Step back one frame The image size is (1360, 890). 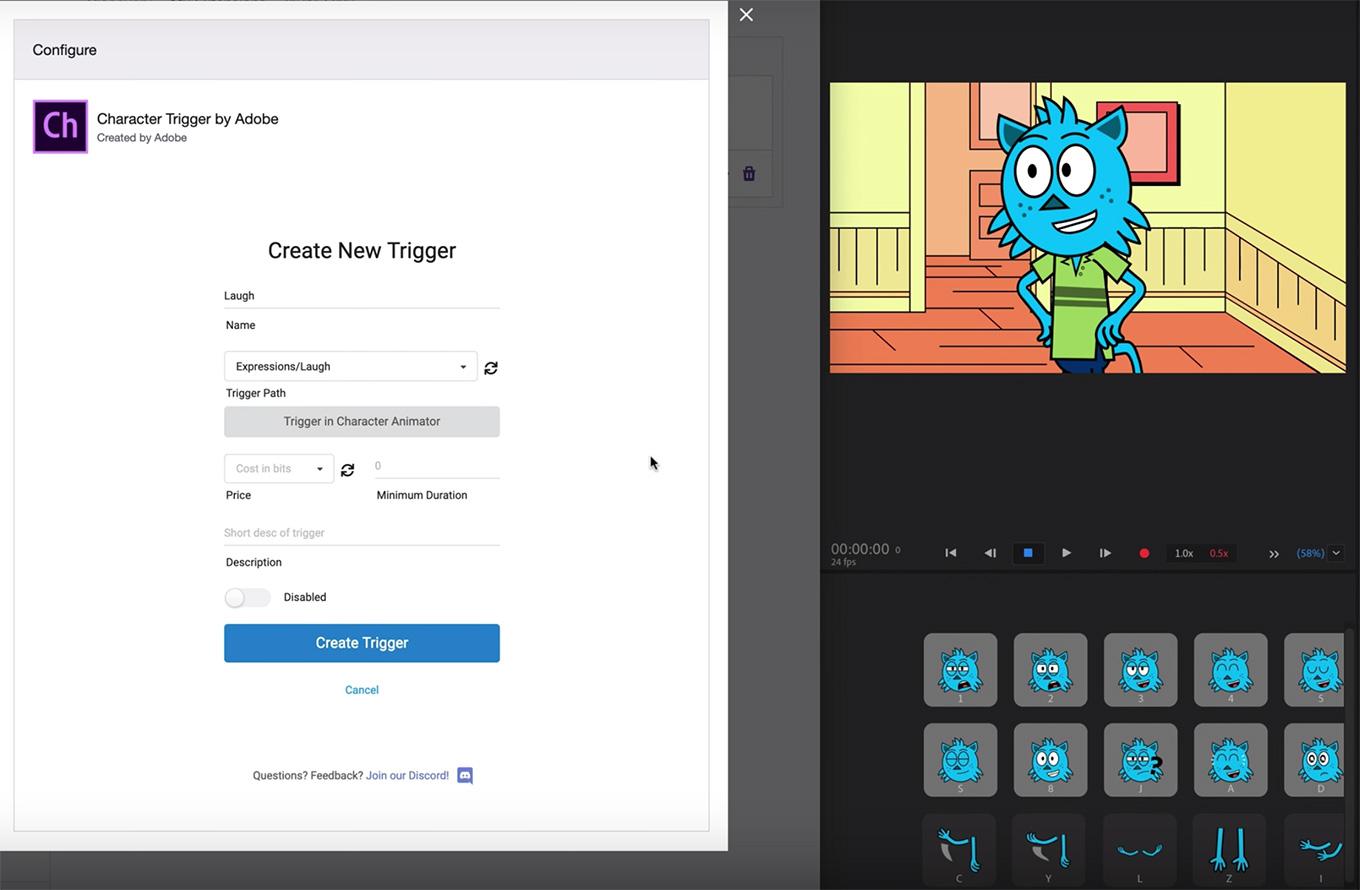click(990, 553)
